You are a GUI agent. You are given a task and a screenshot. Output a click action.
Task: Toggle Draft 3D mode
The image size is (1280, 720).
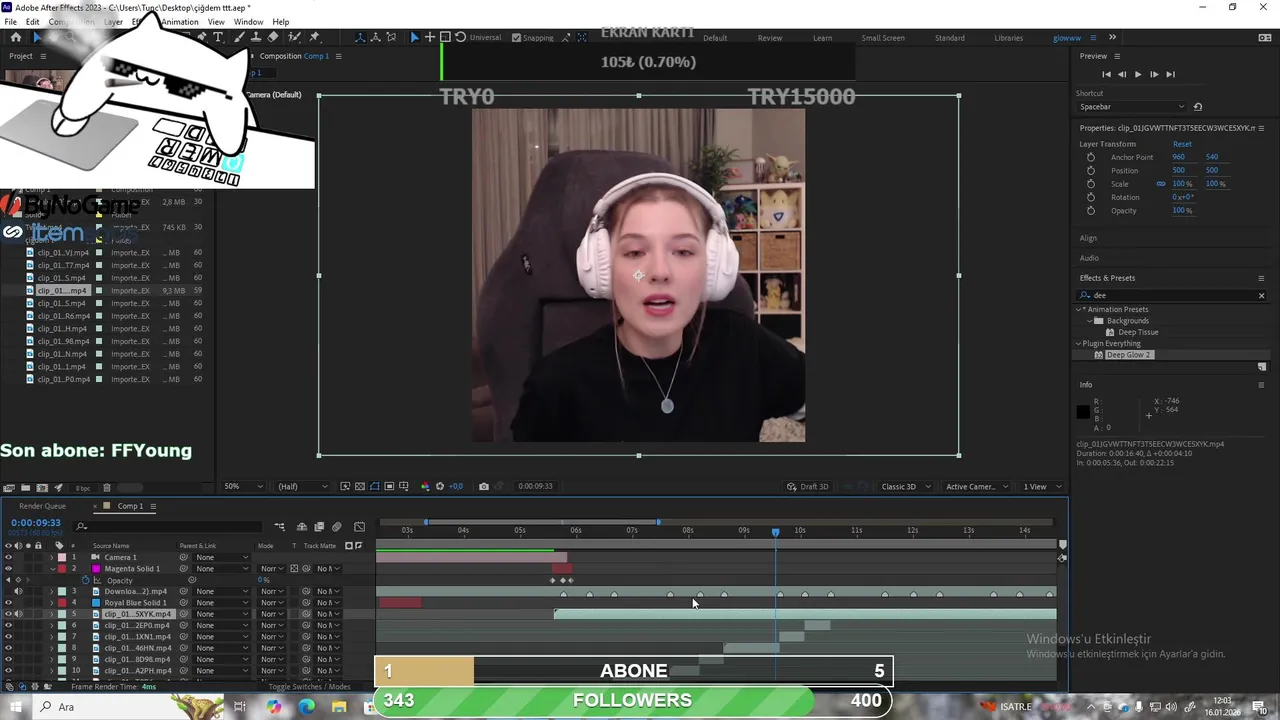808,486
